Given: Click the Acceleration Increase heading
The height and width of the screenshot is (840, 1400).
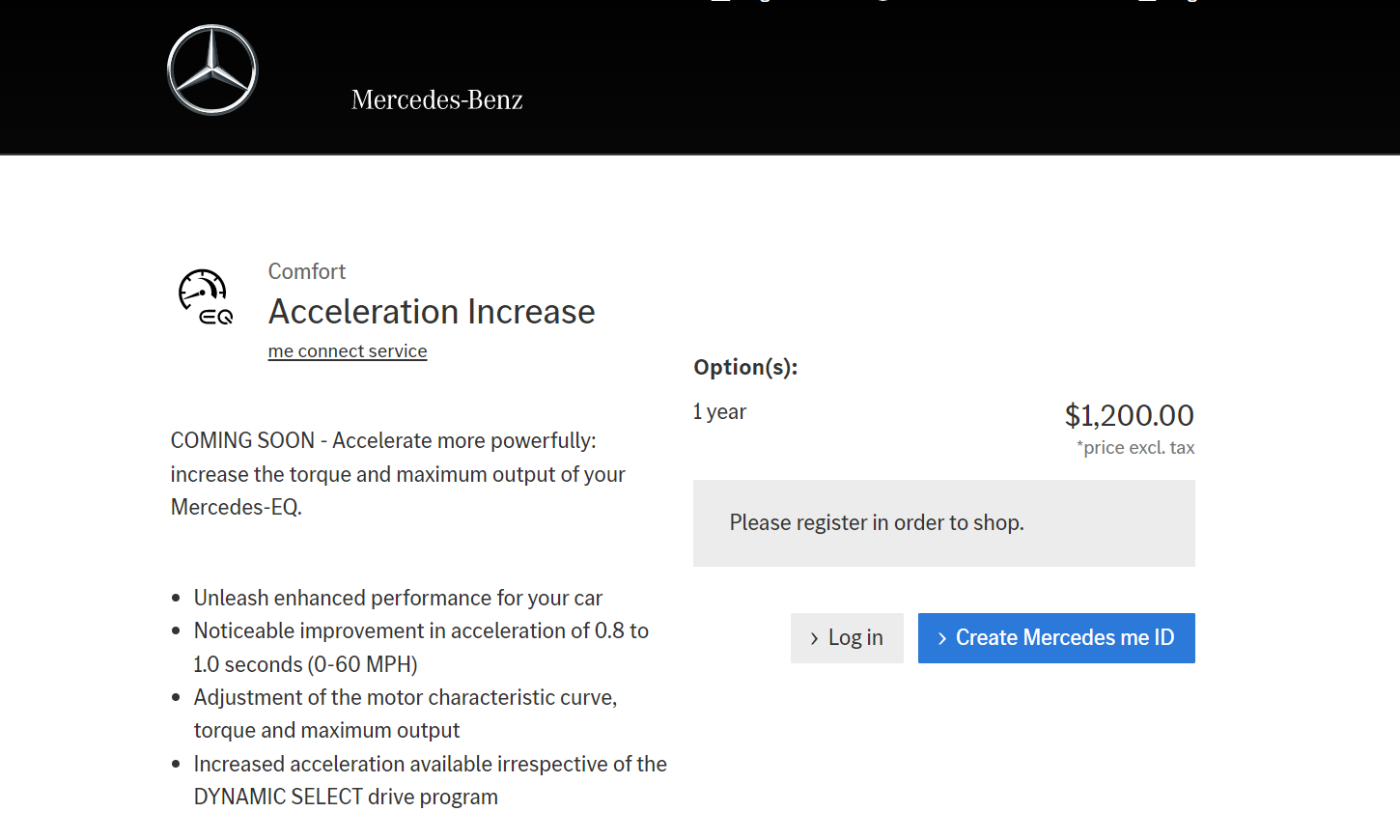Looking at the screenshot, I should [432, 312].
